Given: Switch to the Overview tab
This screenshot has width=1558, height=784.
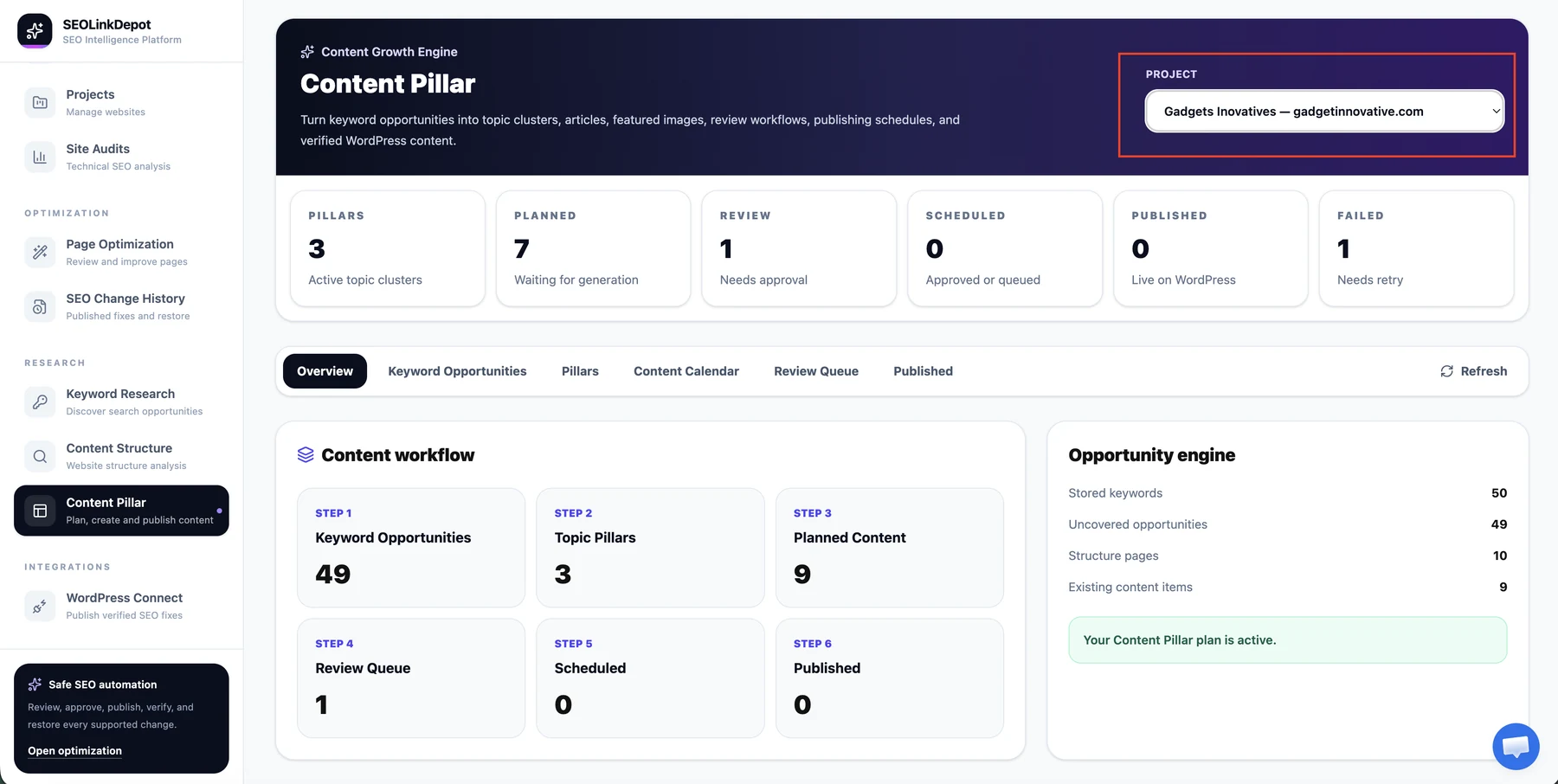Looking at the screenshot, I should (325, 371).
